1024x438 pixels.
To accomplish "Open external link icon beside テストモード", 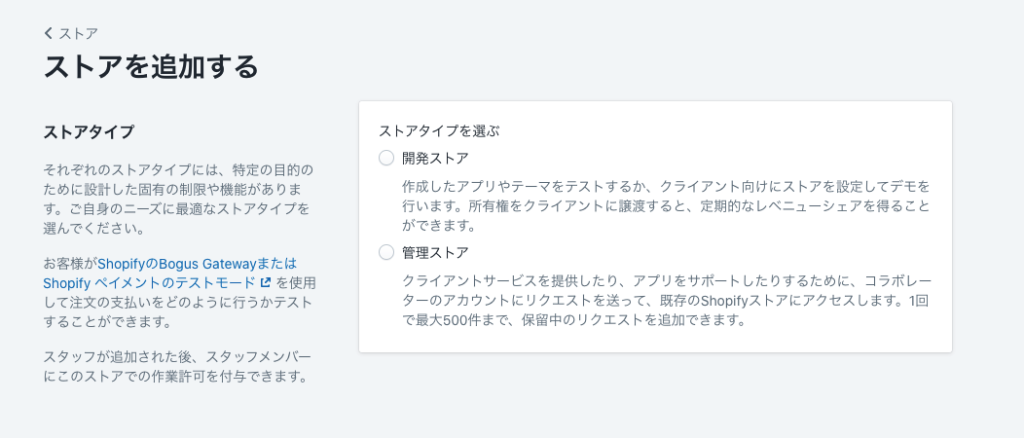I will point(266,283).
